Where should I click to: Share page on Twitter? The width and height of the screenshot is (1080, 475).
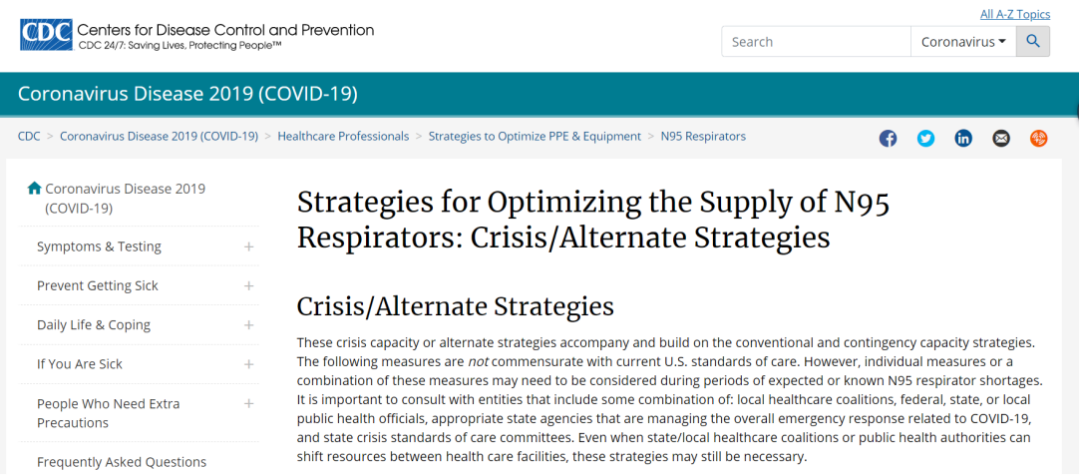pyautogui.click(x=926, y=139)
